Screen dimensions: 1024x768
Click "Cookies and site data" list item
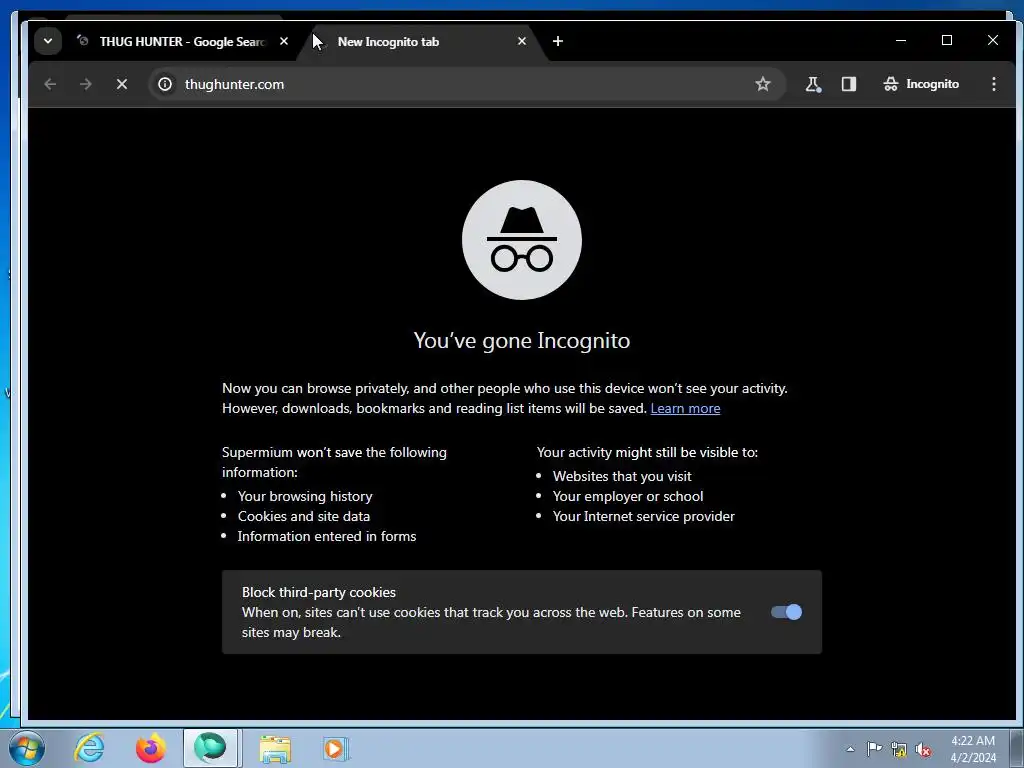(x=304, y=516)
